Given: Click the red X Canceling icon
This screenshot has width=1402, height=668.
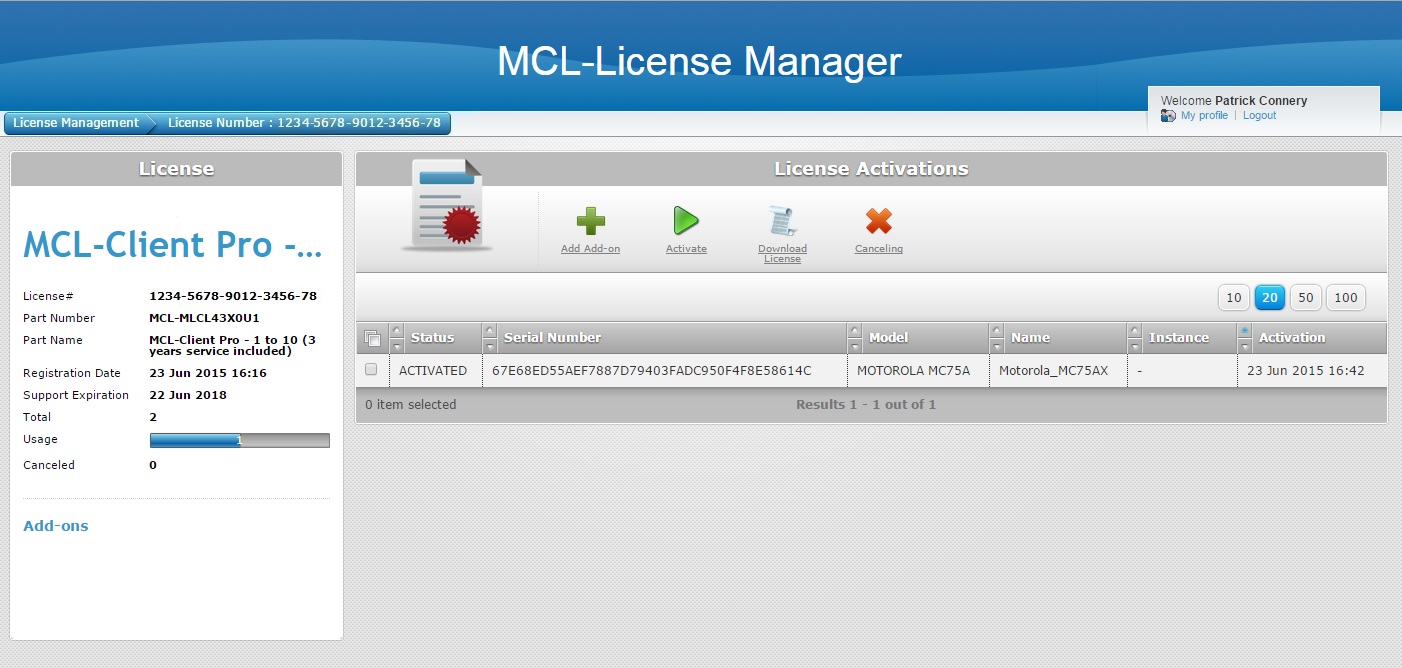Looking at the screenshot, I should tap(878, 221).
